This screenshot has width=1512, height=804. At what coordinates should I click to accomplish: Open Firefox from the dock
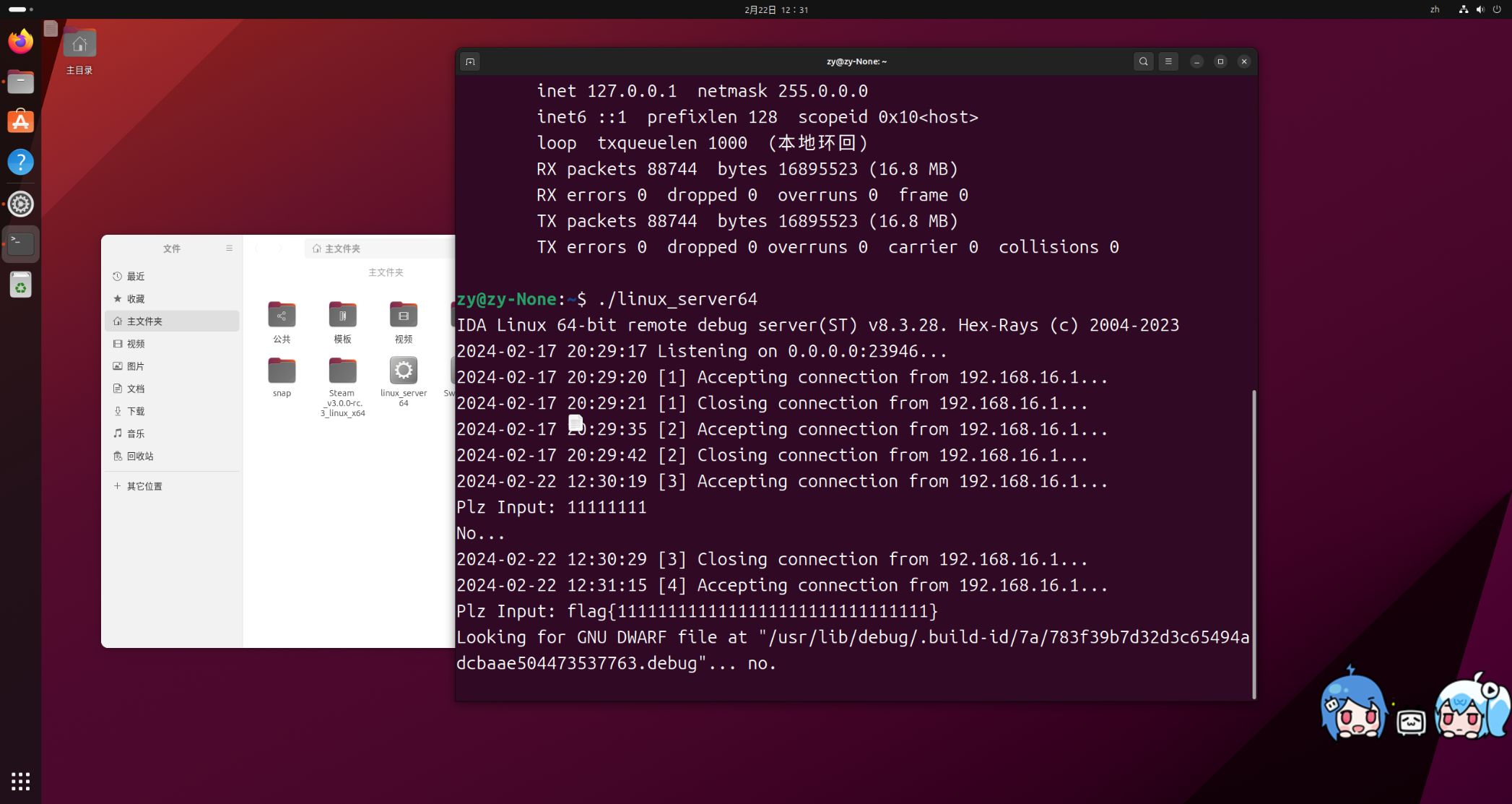click(20, 41)
